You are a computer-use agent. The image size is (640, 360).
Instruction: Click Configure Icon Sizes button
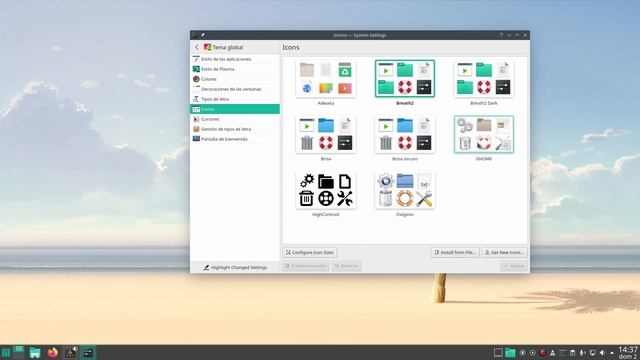(x=310, y=252)
